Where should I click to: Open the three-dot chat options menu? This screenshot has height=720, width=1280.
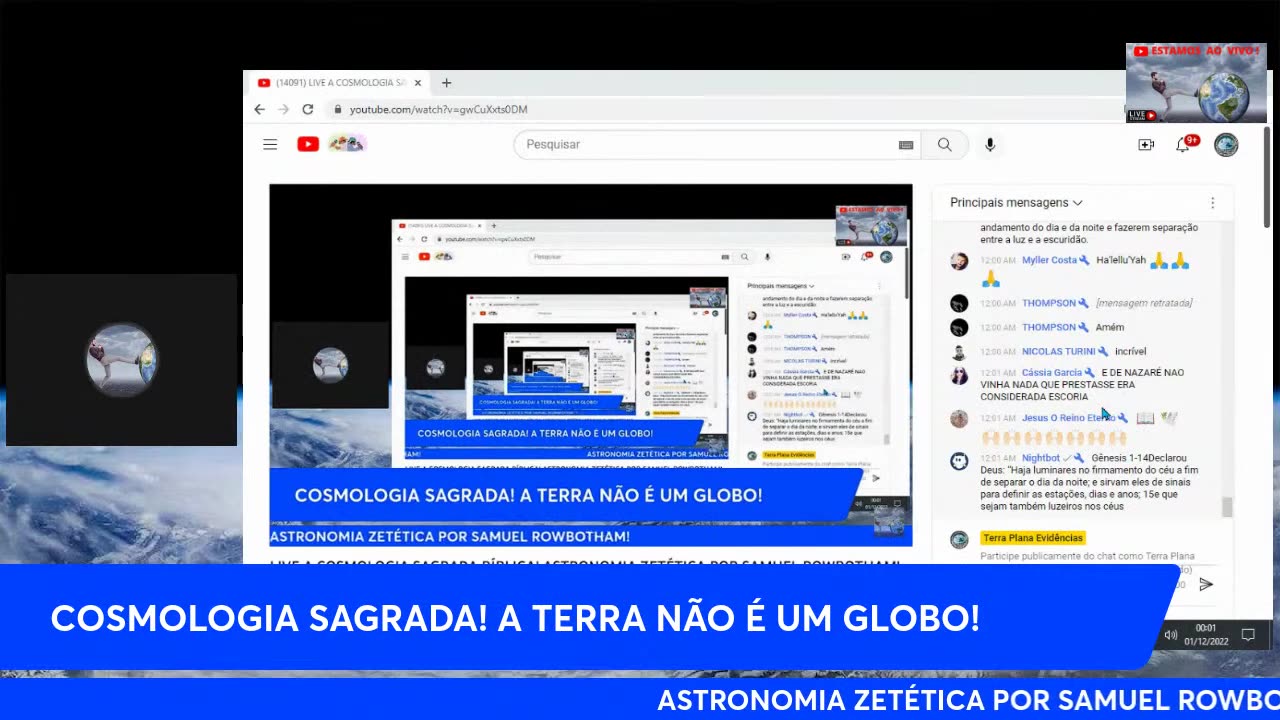[x=1213, y=202]
